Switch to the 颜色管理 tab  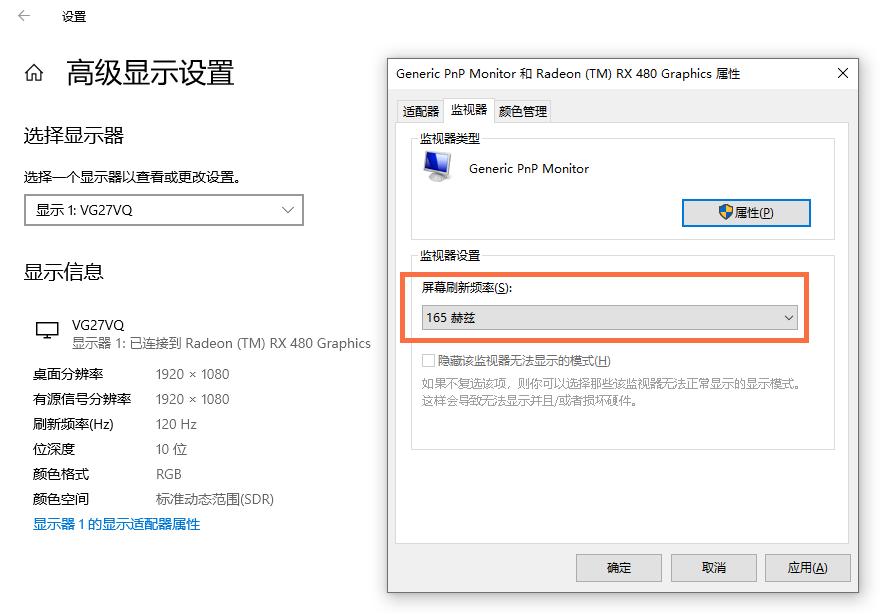pyautogui.click(x=521, y=111)
